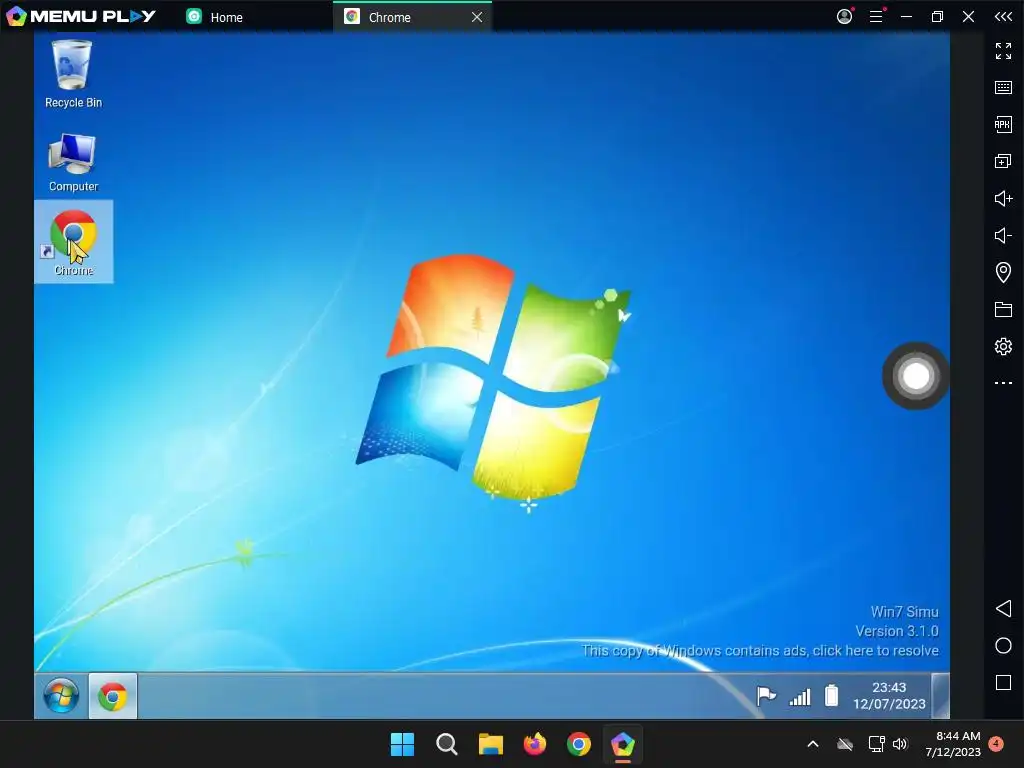Switch to the MEmu Home tab
Screen dimensions: 1024x768
pyautogui.click(x=214, y=17)
